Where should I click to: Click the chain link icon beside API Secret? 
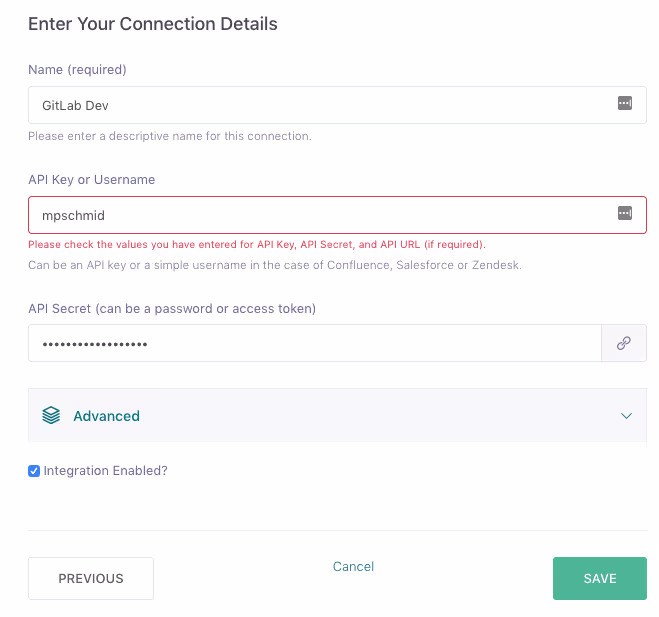(624, 343)
